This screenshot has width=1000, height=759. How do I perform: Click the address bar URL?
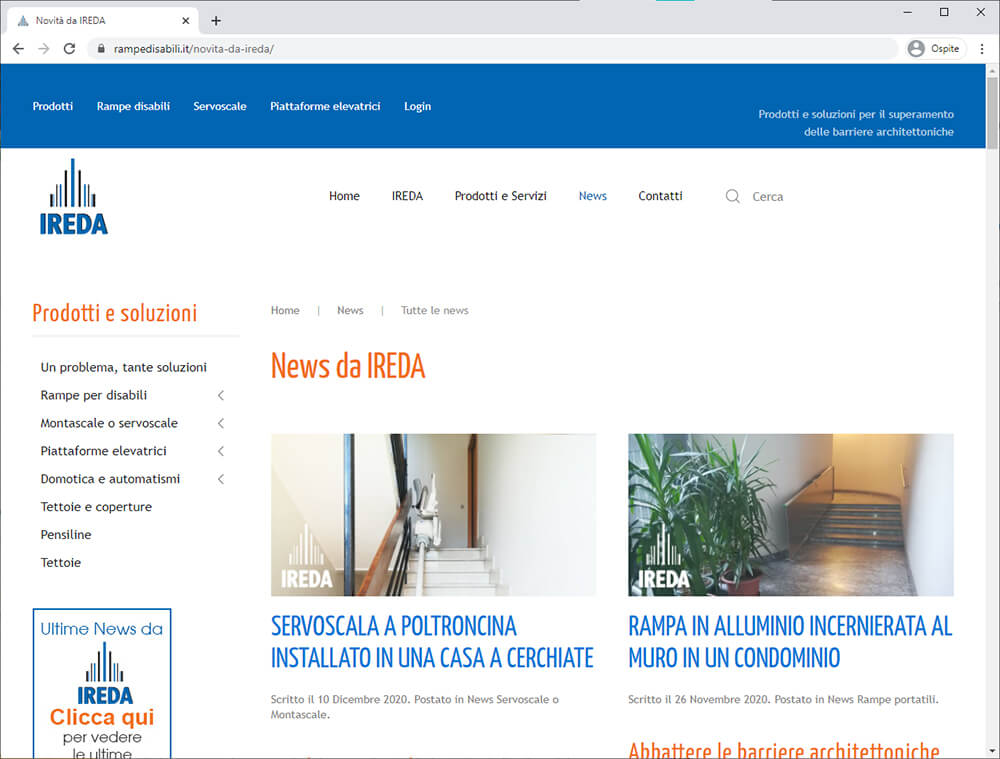(194, 48)
